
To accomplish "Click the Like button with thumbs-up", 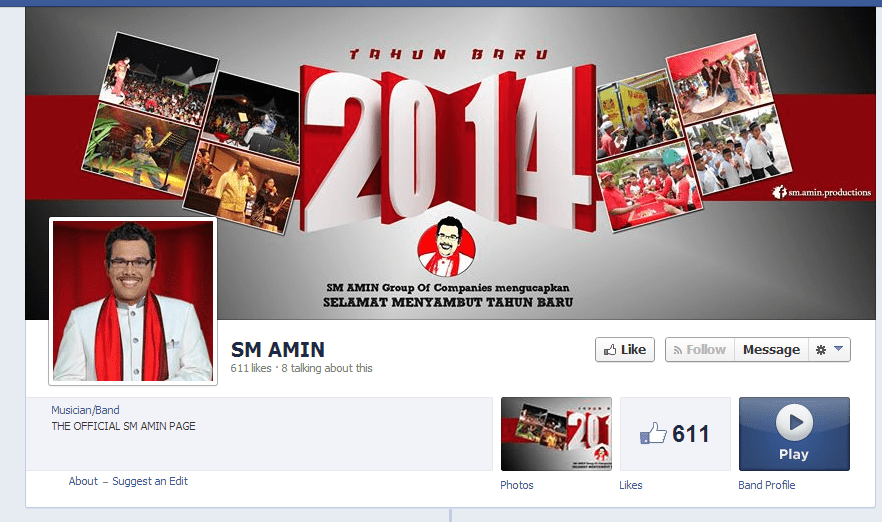I will (624, 349).
